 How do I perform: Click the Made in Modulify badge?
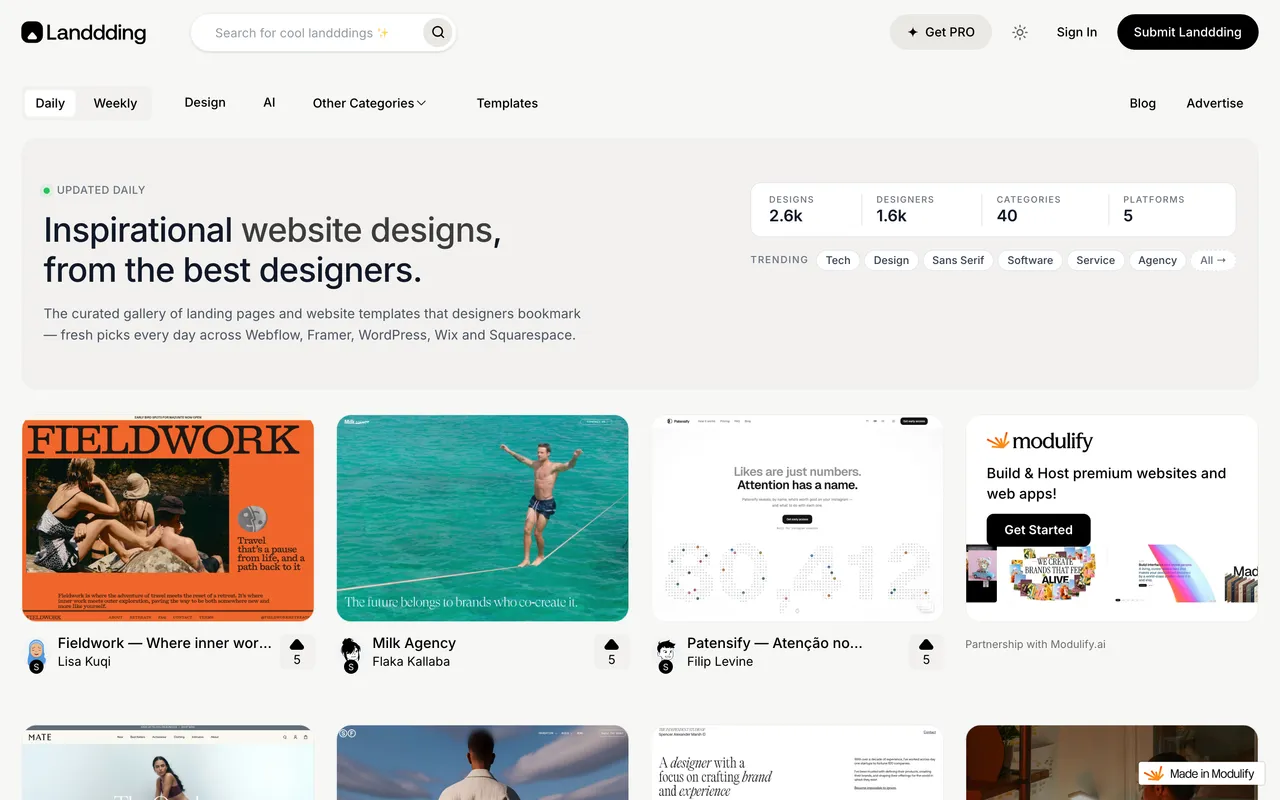coord(1201,773)
